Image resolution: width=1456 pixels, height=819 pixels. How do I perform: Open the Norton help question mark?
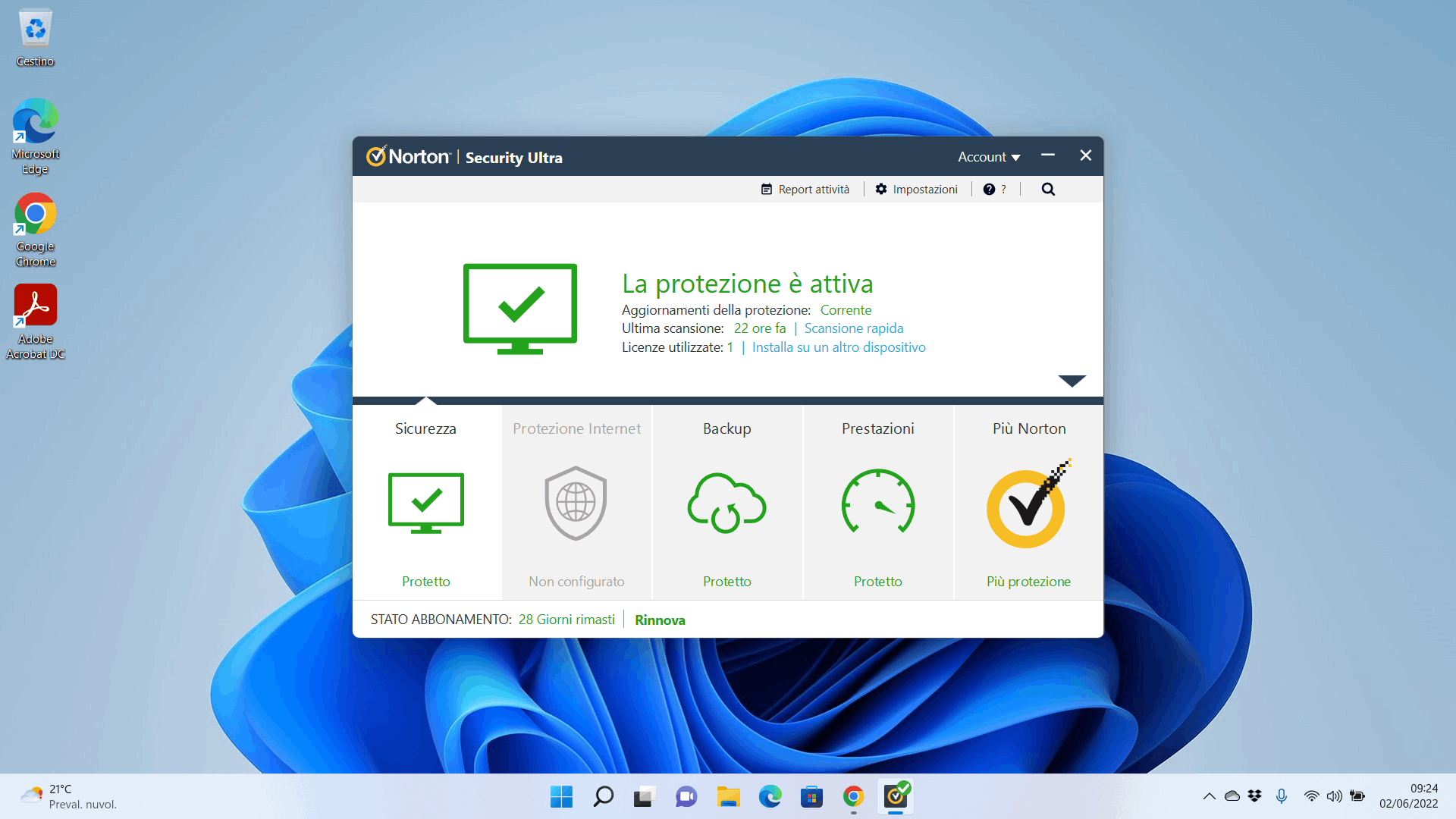(x=995, y=190)
